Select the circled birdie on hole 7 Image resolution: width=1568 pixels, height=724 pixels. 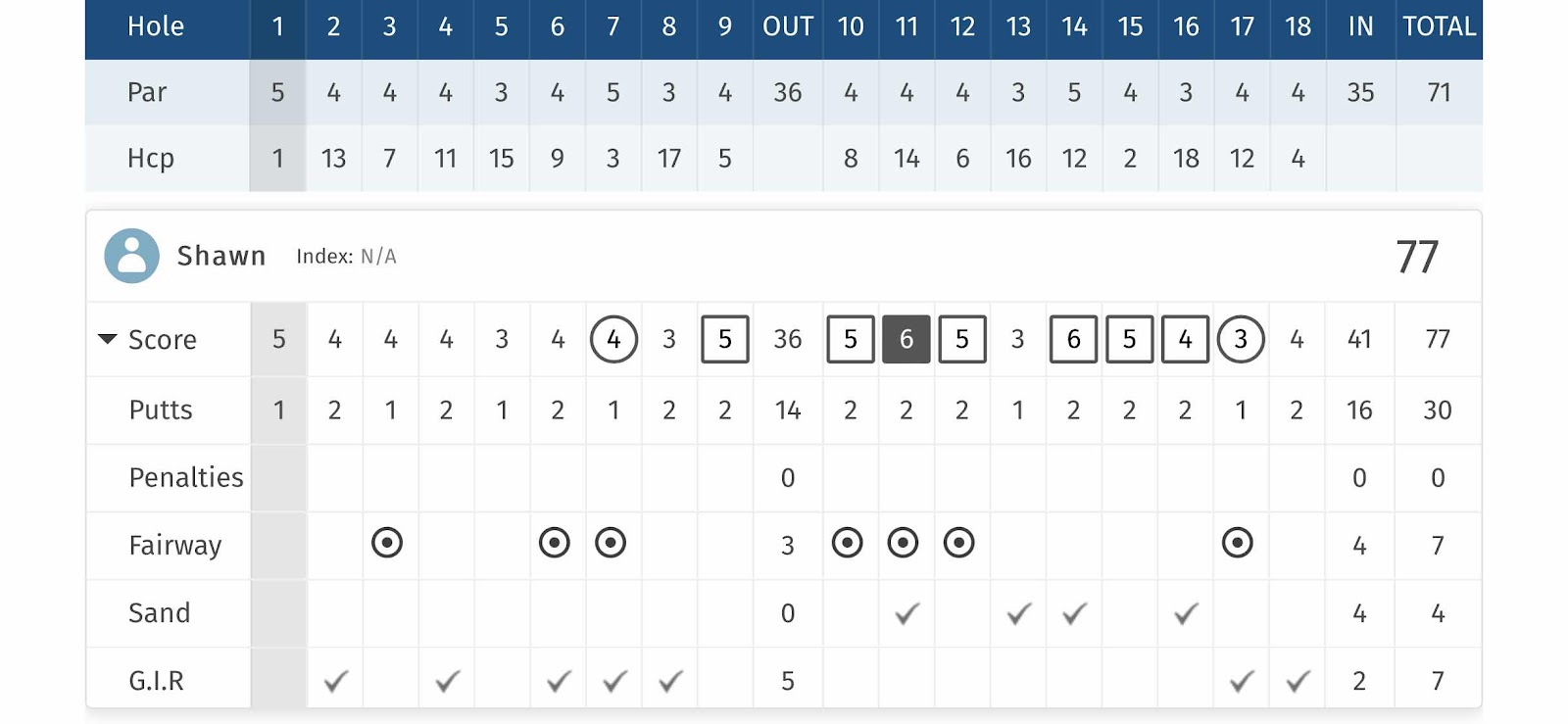click(x=613, y=339)
